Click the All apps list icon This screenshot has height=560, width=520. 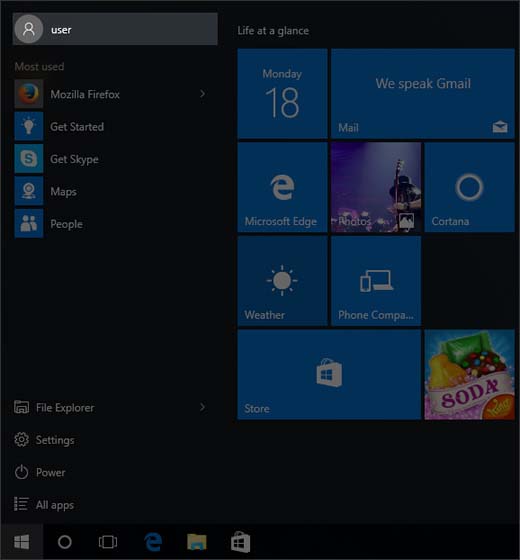point(21,504)
